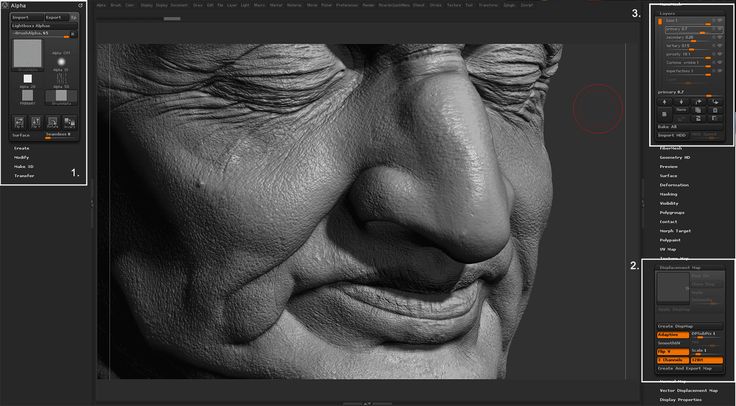This screenshot has height=406, width=736.
Task: Toggle visibility eye of secondary layer
Action: pos(719,38)
